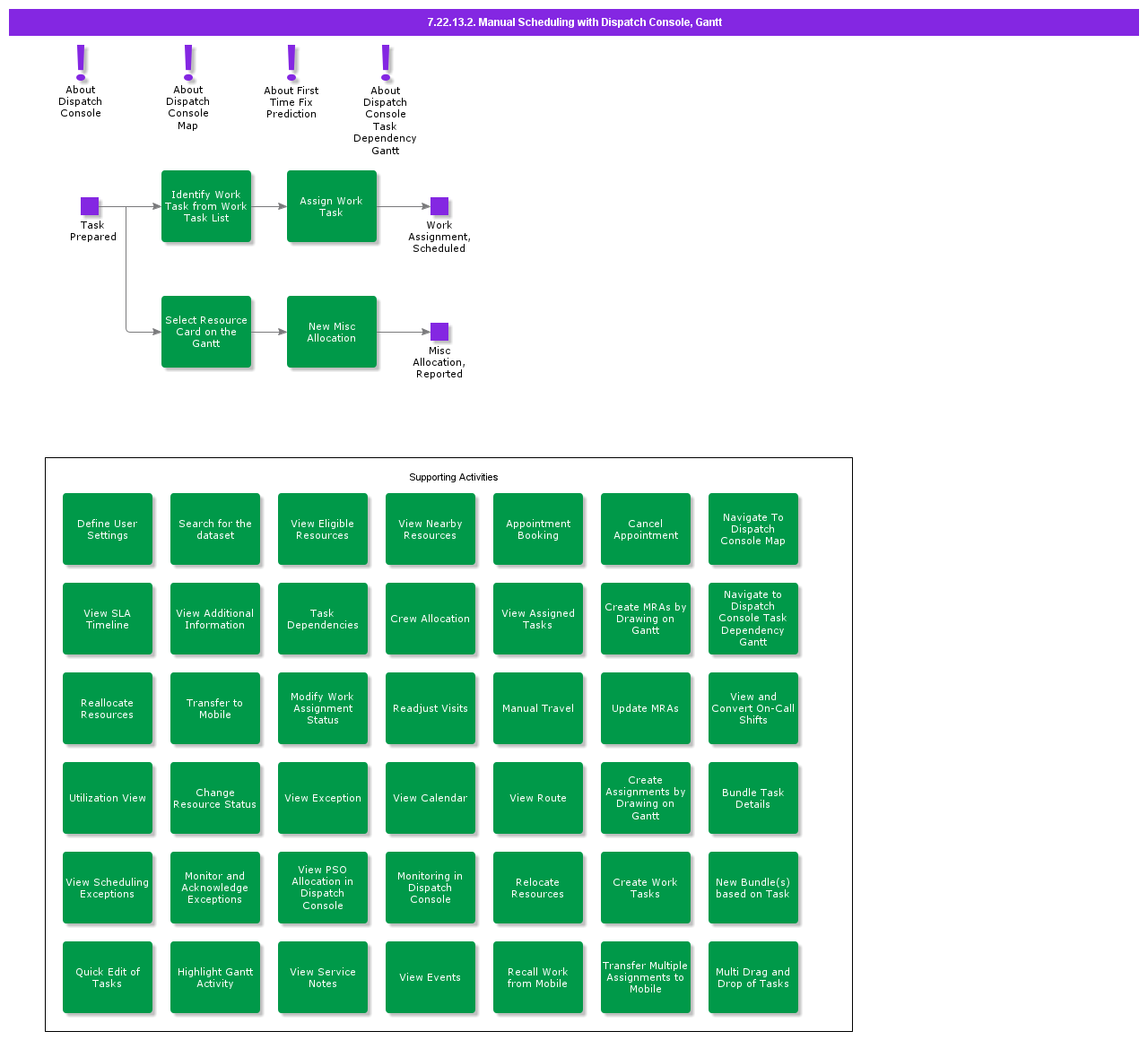This screenshot has height=1040, width=1148.
Task: Open the Task Dependencies activity
Action: 323,619
